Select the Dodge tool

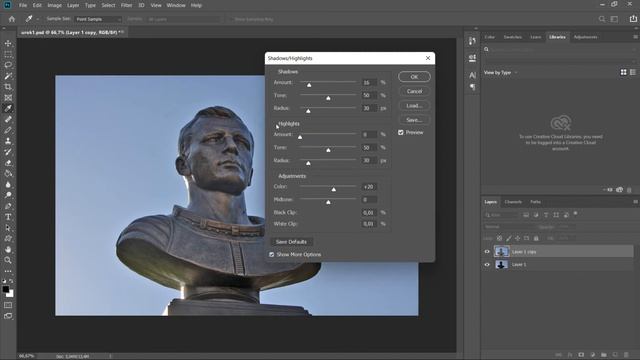point(8,195)
